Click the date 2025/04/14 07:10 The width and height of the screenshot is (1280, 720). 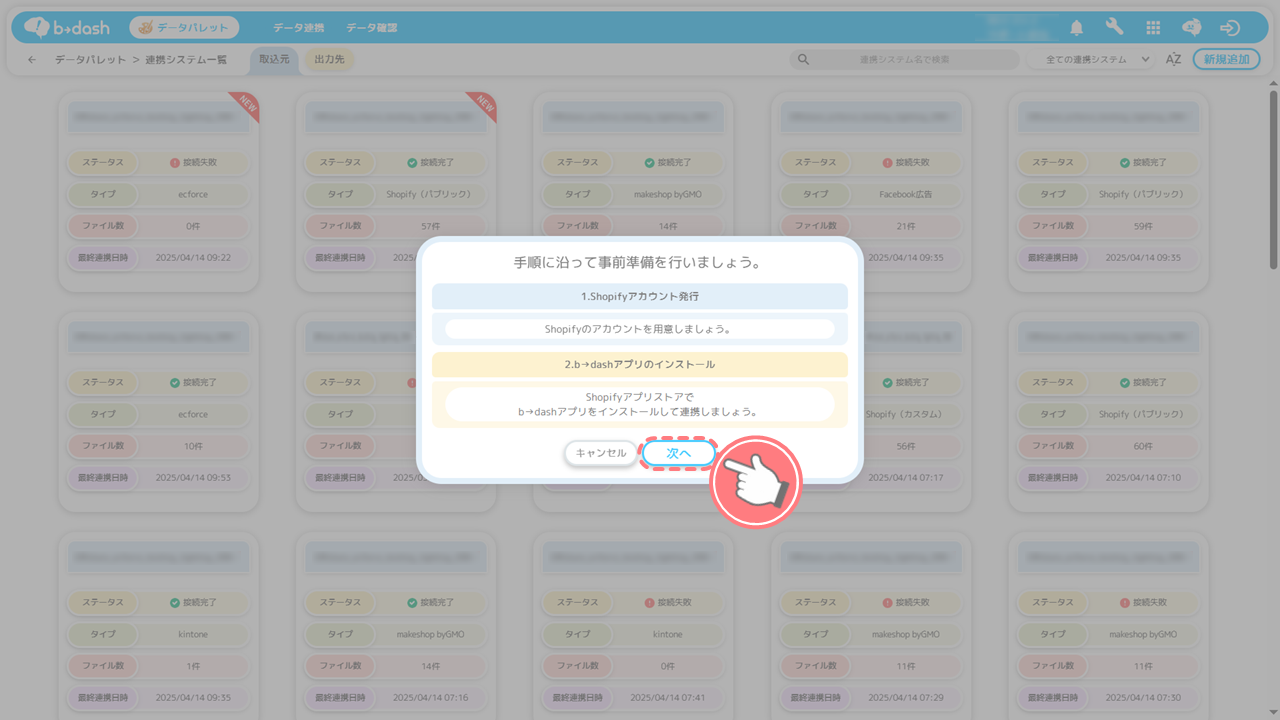pyautogui.click(x=1143, y=478)
